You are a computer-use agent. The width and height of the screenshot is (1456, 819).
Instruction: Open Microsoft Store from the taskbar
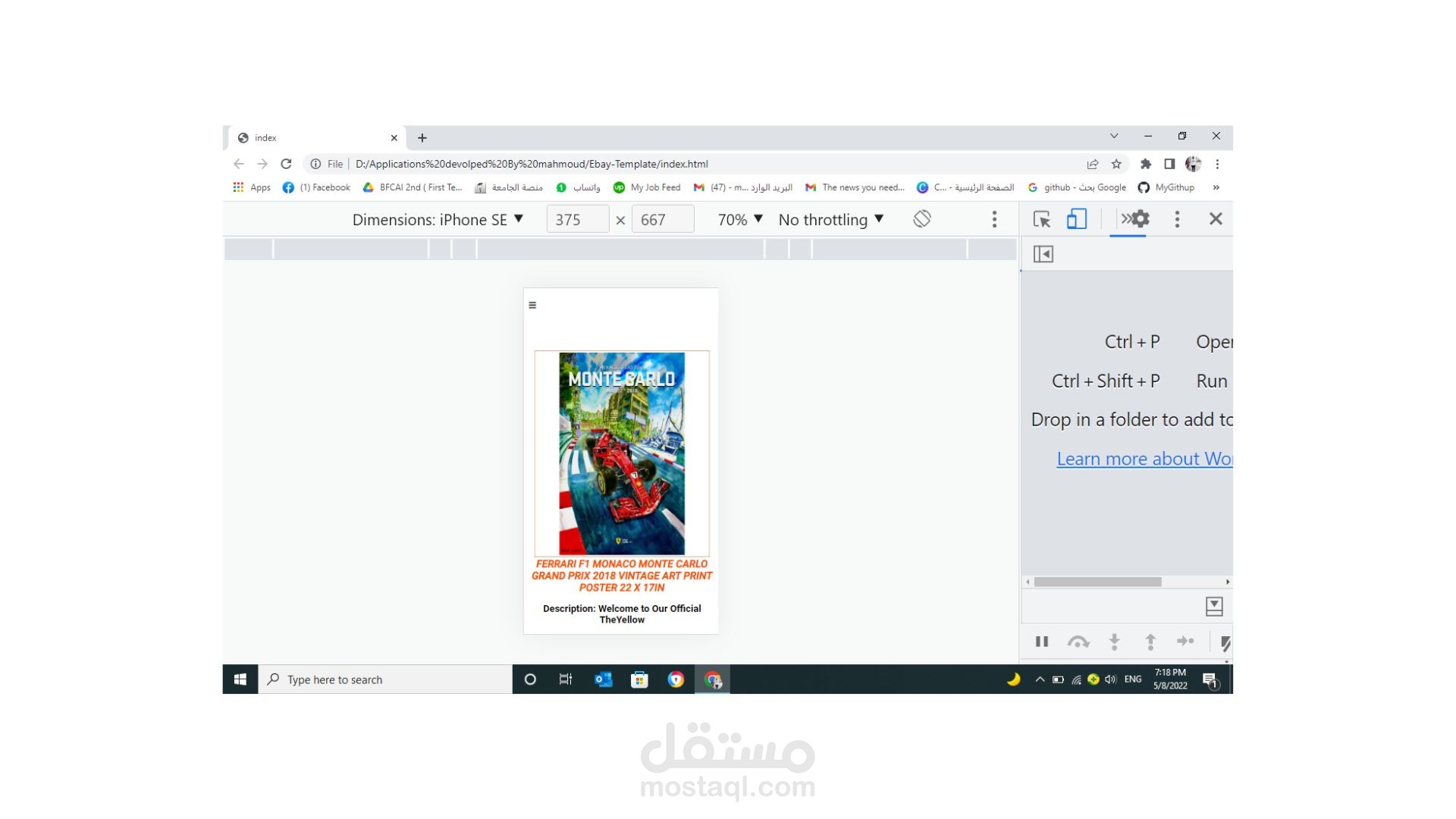click(x=639, y=679)
